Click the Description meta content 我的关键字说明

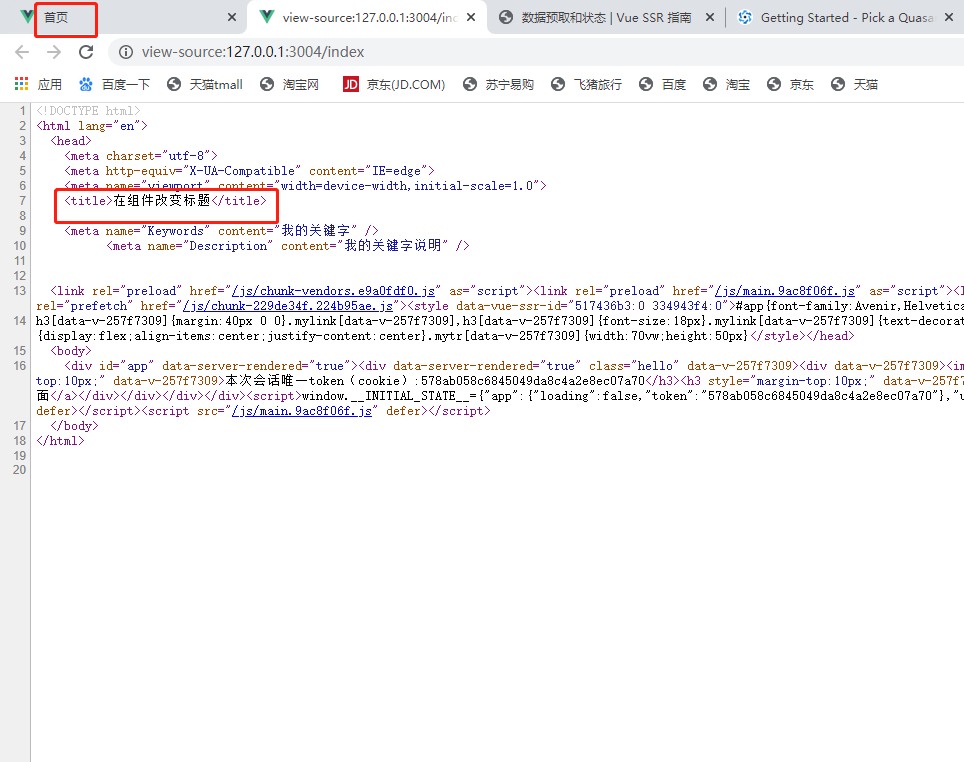click(x=393, y=245)
